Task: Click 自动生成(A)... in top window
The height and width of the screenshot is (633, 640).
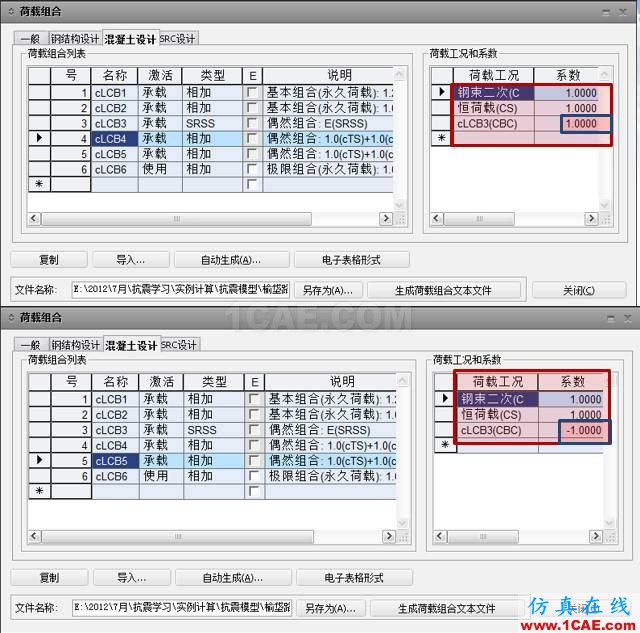Action: (x=231, y=260)
